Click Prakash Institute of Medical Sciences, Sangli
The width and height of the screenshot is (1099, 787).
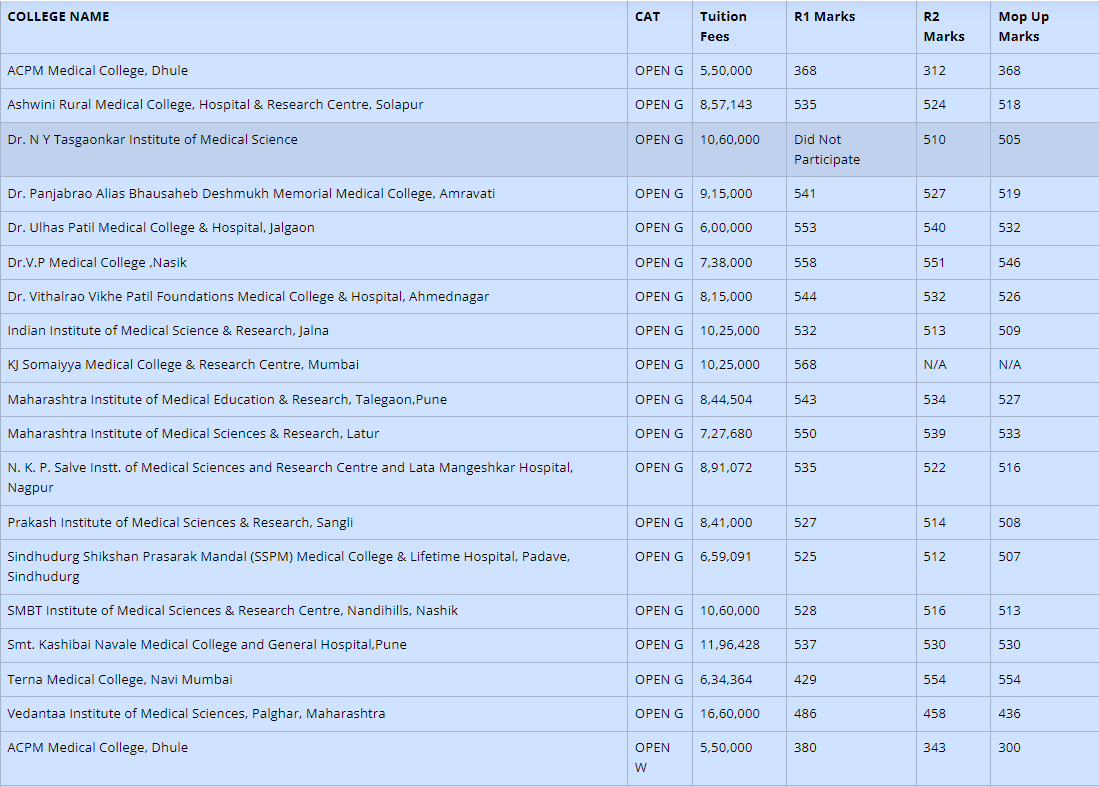(x=180, y=523)
